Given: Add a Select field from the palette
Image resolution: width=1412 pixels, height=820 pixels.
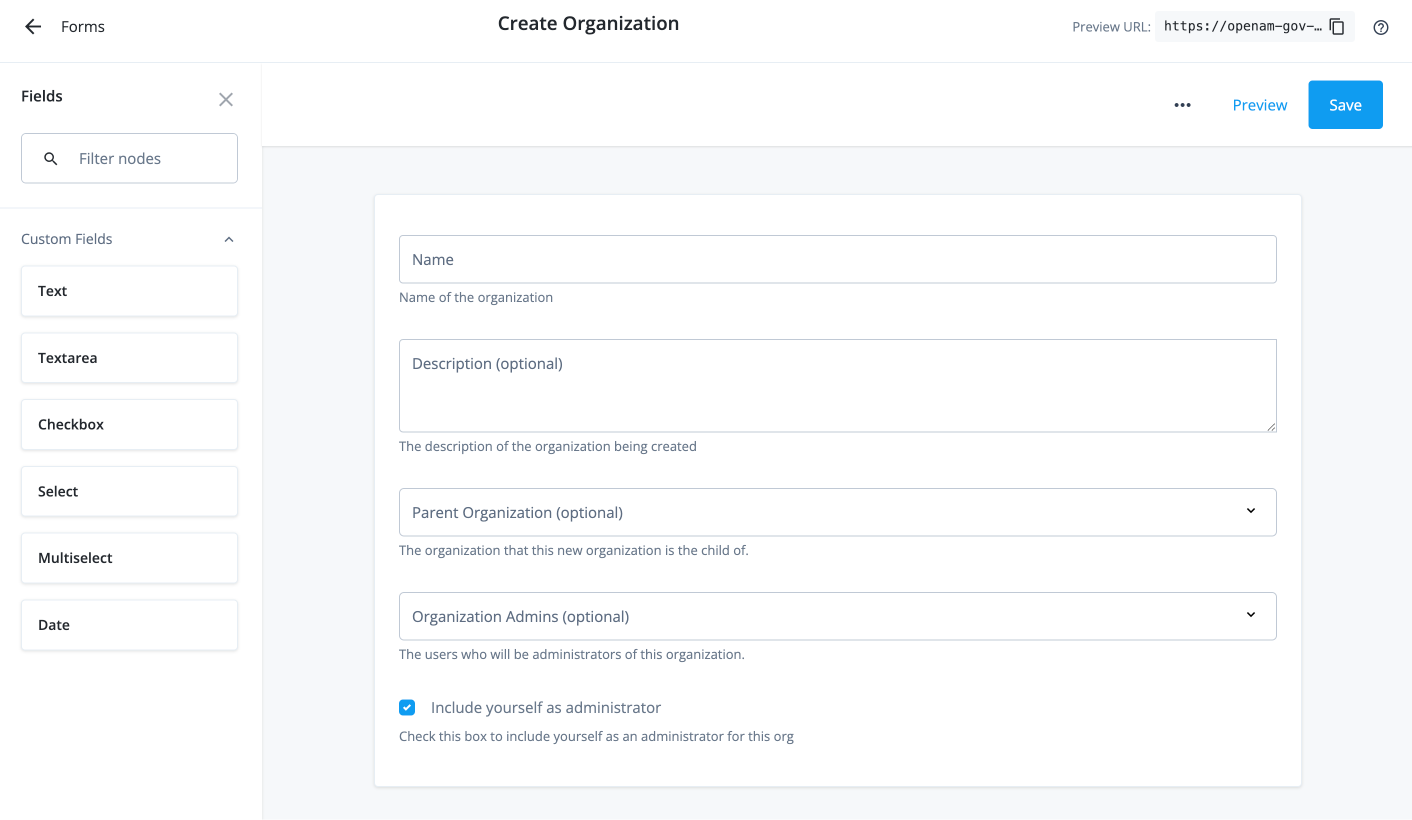Looking at the screenshot, I should point(129,491).
